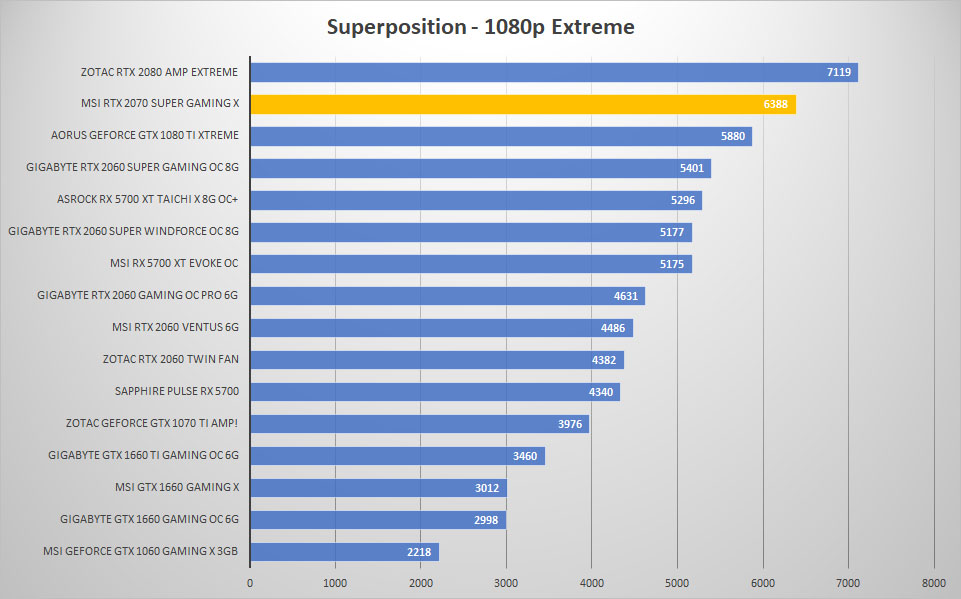Click the bar with value 5175

click(471, 264)
